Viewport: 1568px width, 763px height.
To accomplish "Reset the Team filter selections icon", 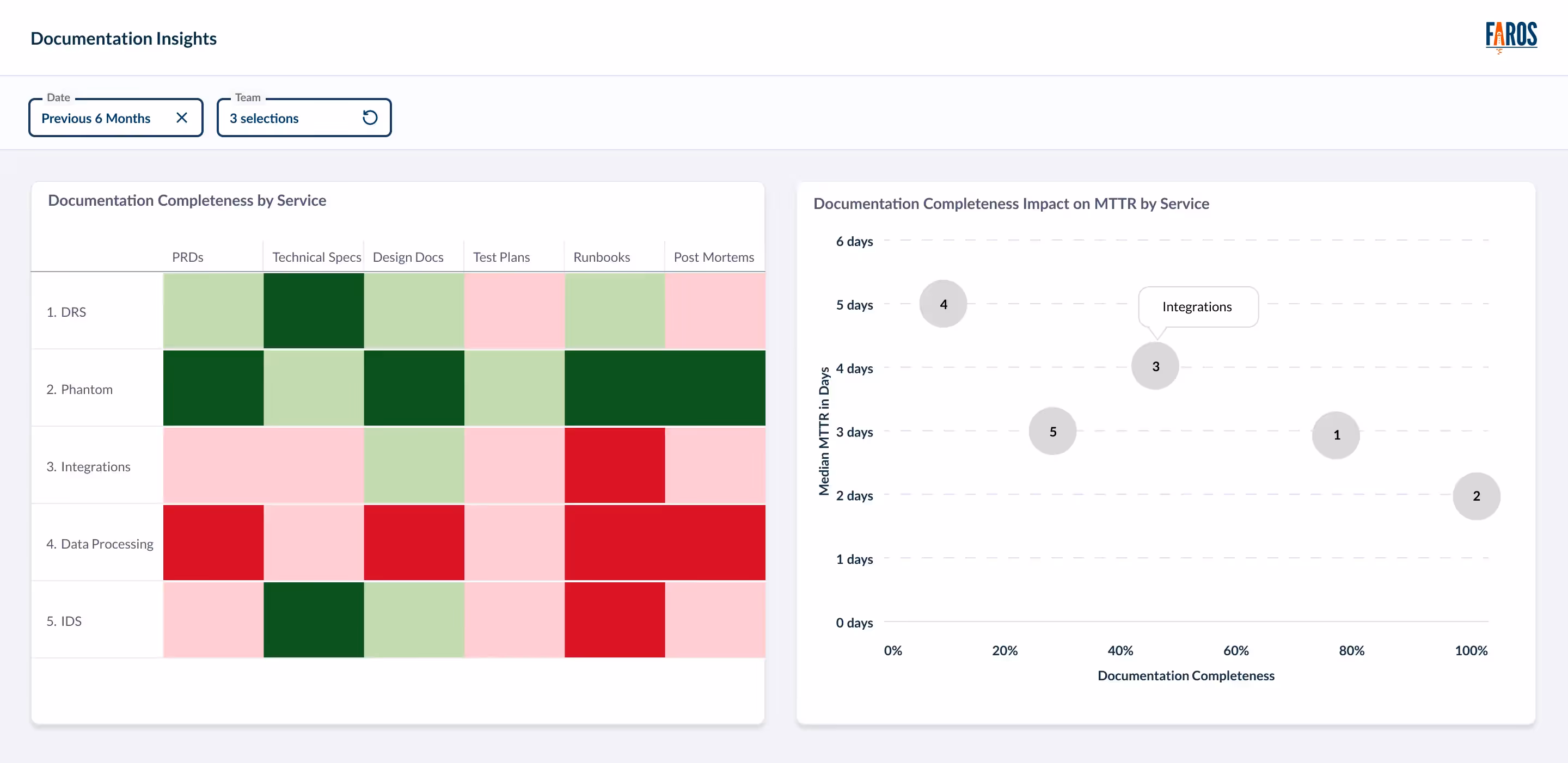I will coord(370,118).
